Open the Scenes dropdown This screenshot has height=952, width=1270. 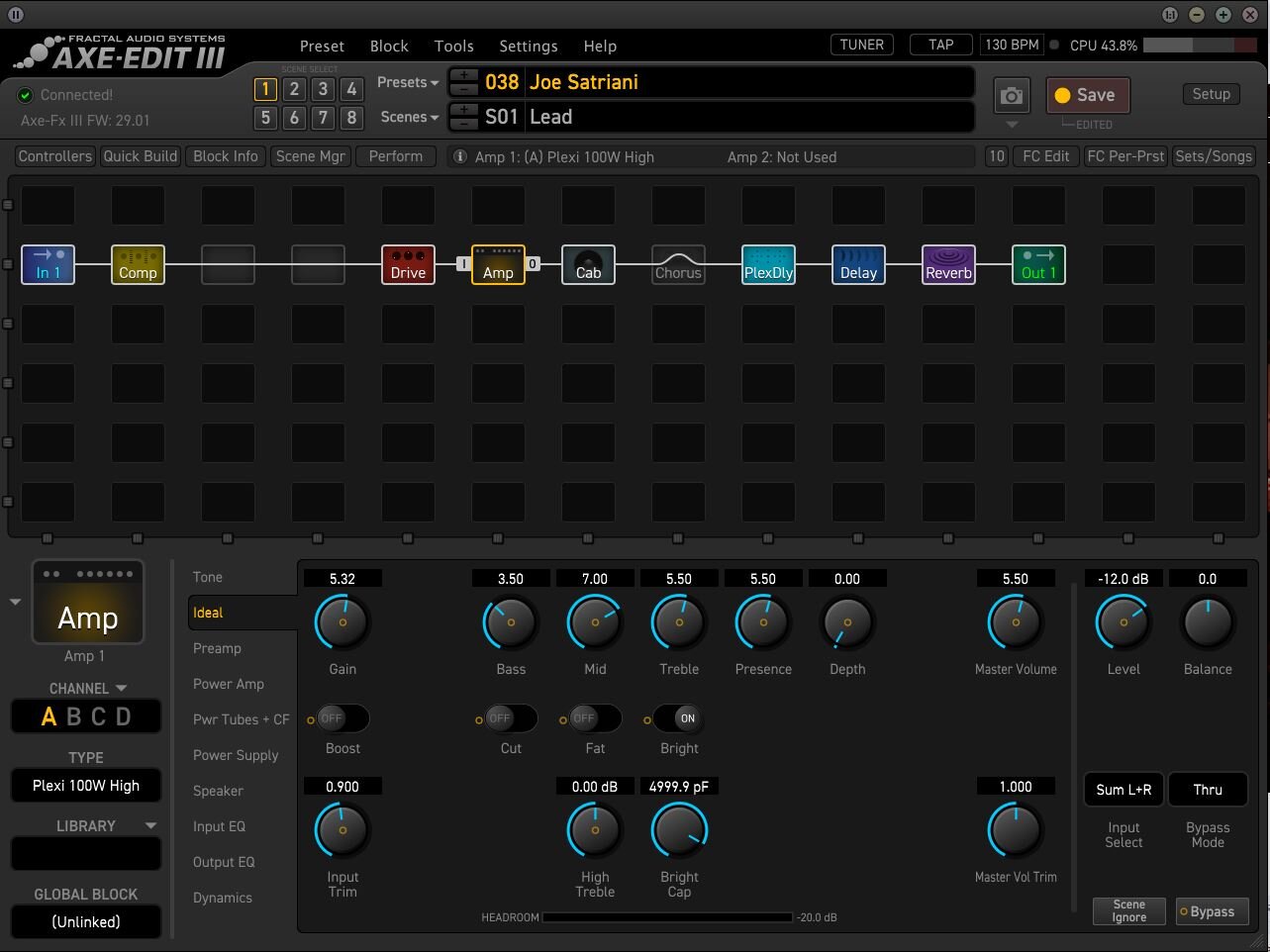(410, 117)
